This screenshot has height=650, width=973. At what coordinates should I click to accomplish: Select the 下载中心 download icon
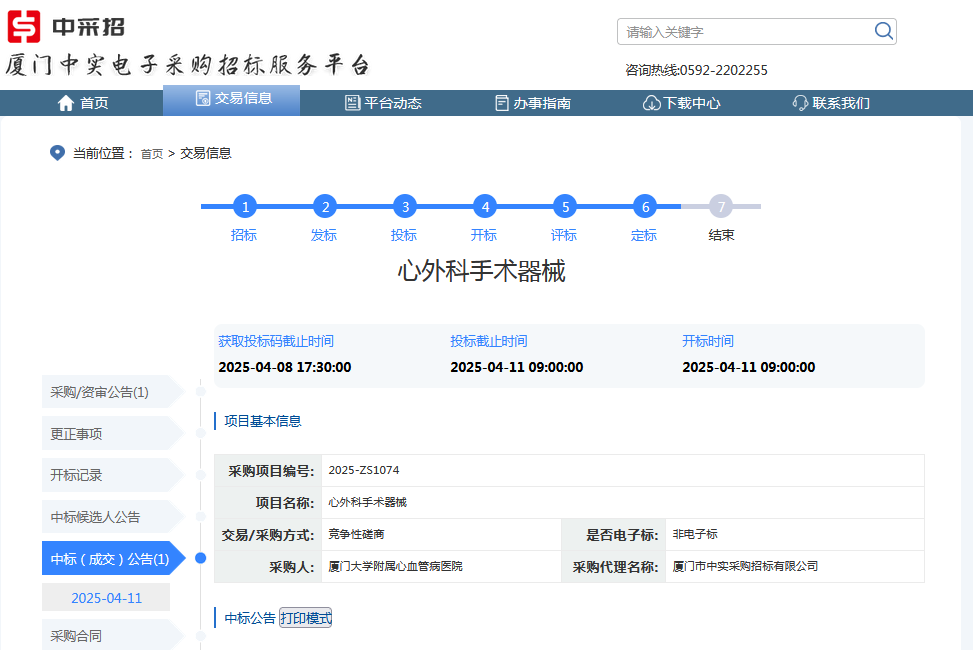tap(650, 102)
